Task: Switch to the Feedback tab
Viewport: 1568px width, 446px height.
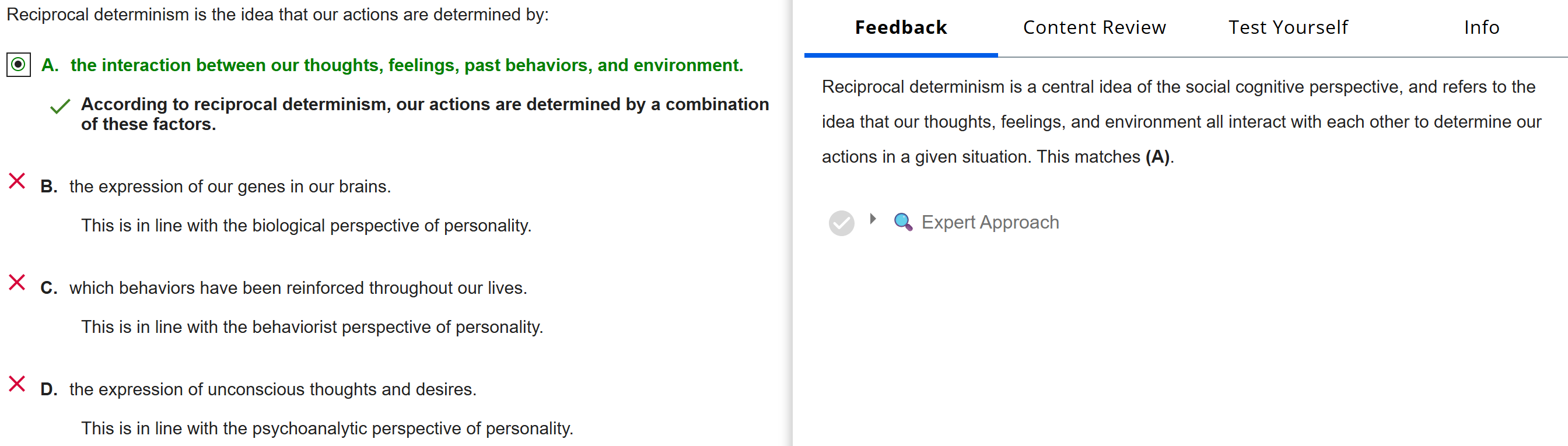Action: click(x=900, y=27)
